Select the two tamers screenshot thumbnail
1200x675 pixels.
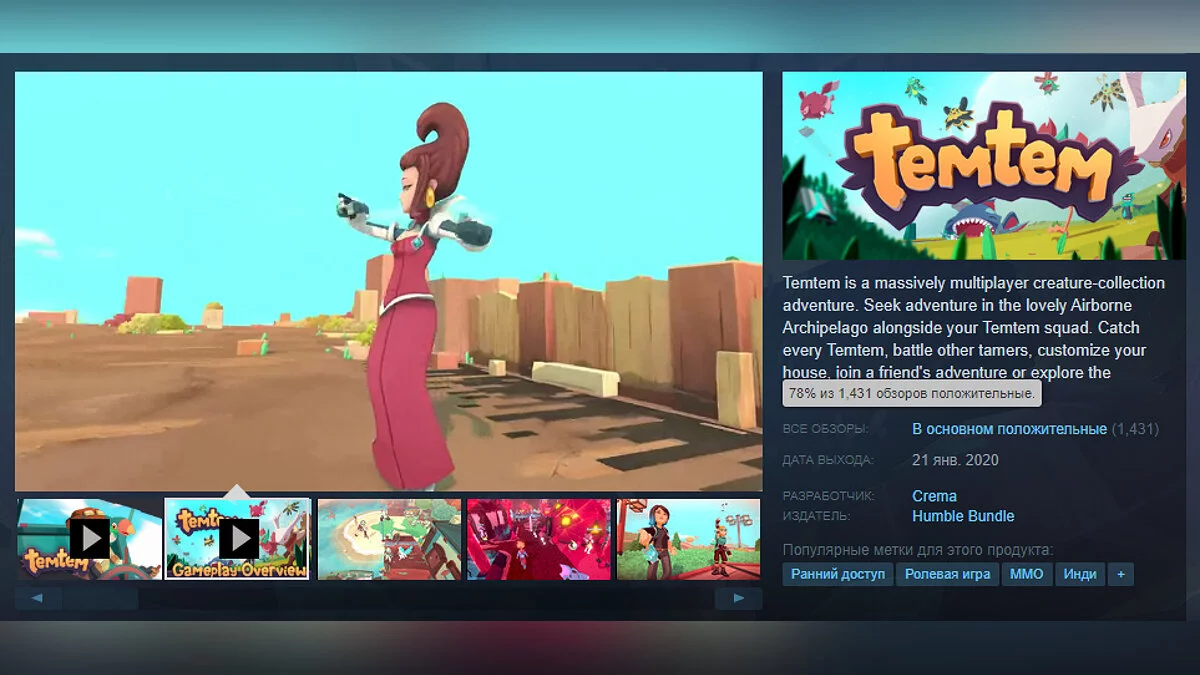[688, 539]
